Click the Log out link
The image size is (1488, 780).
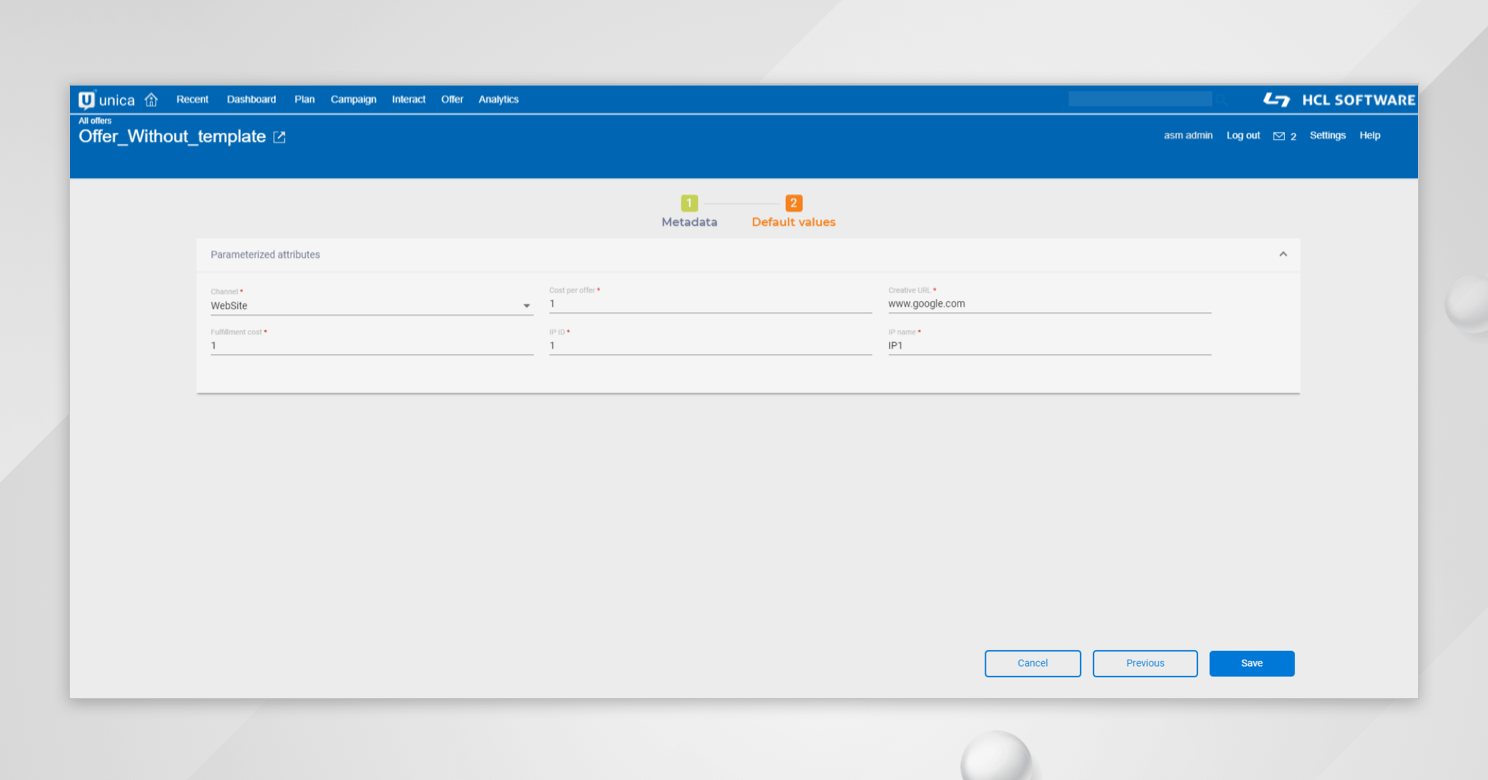click(x=1242, y=135)
